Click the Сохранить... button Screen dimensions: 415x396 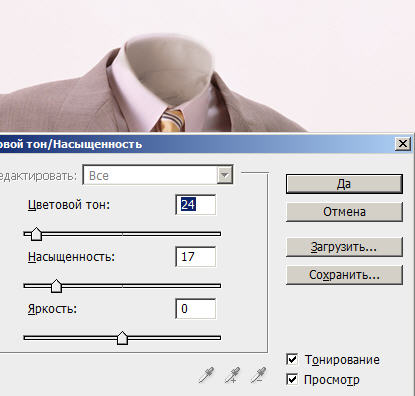pos(344,275)
